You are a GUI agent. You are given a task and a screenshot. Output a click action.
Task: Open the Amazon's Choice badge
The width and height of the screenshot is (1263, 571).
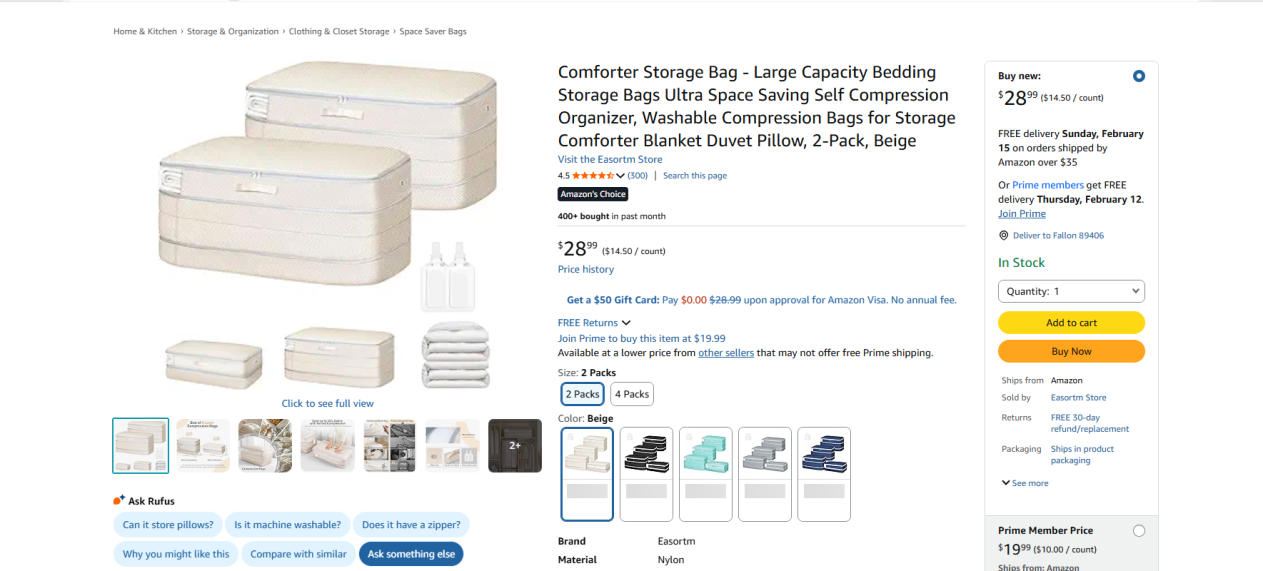tap(593, 194)
